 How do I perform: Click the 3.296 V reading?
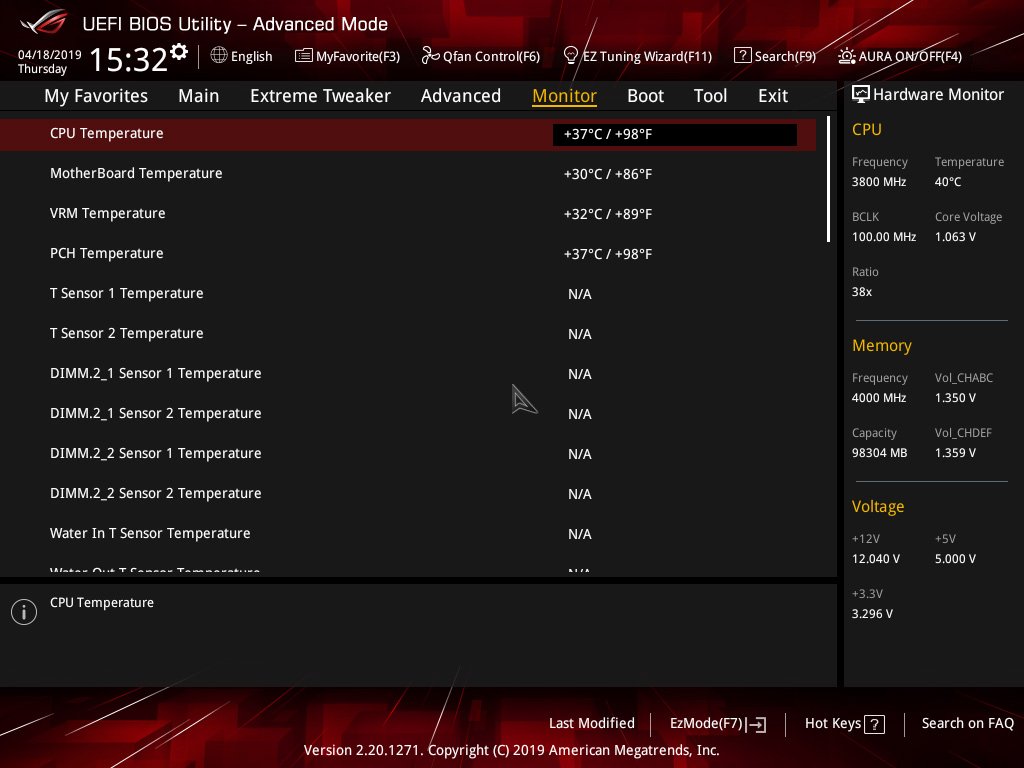tap(872, 614)
